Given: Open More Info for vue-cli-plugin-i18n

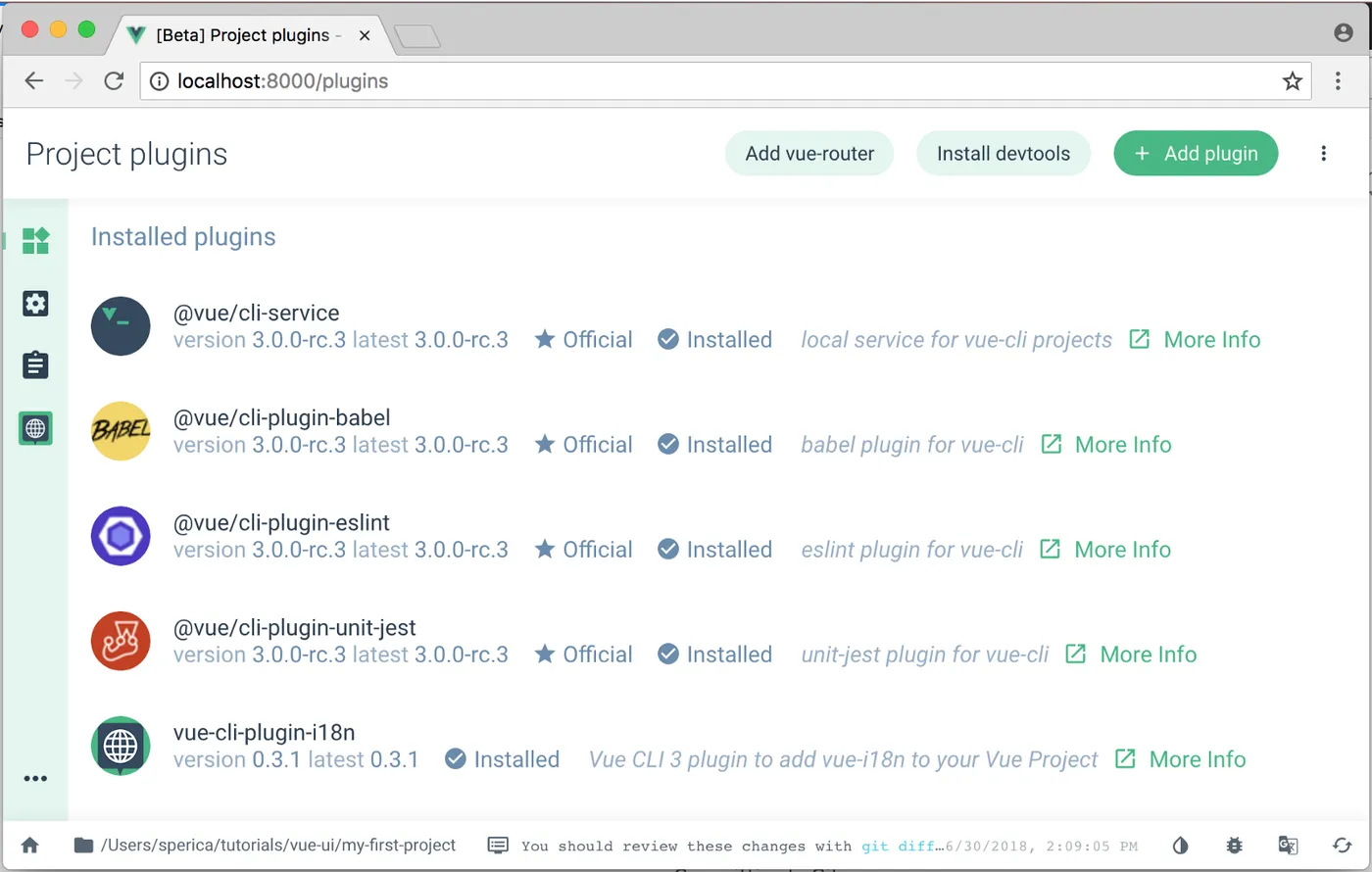Looking at the screenshot, I should 1181,759.
